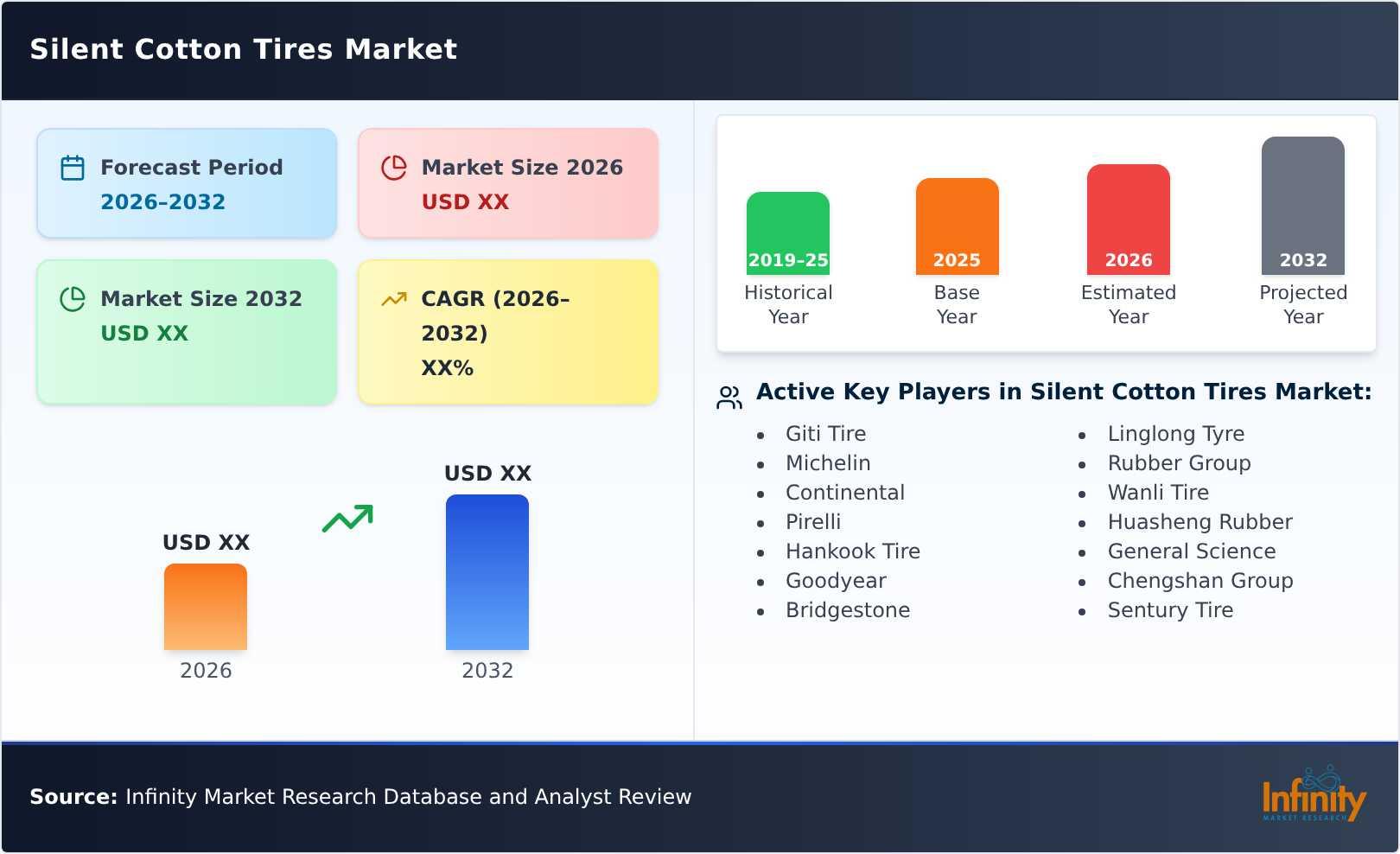Click Linglong Tyre in the players list
The image size is (1400, 854).
[1176, 433]
